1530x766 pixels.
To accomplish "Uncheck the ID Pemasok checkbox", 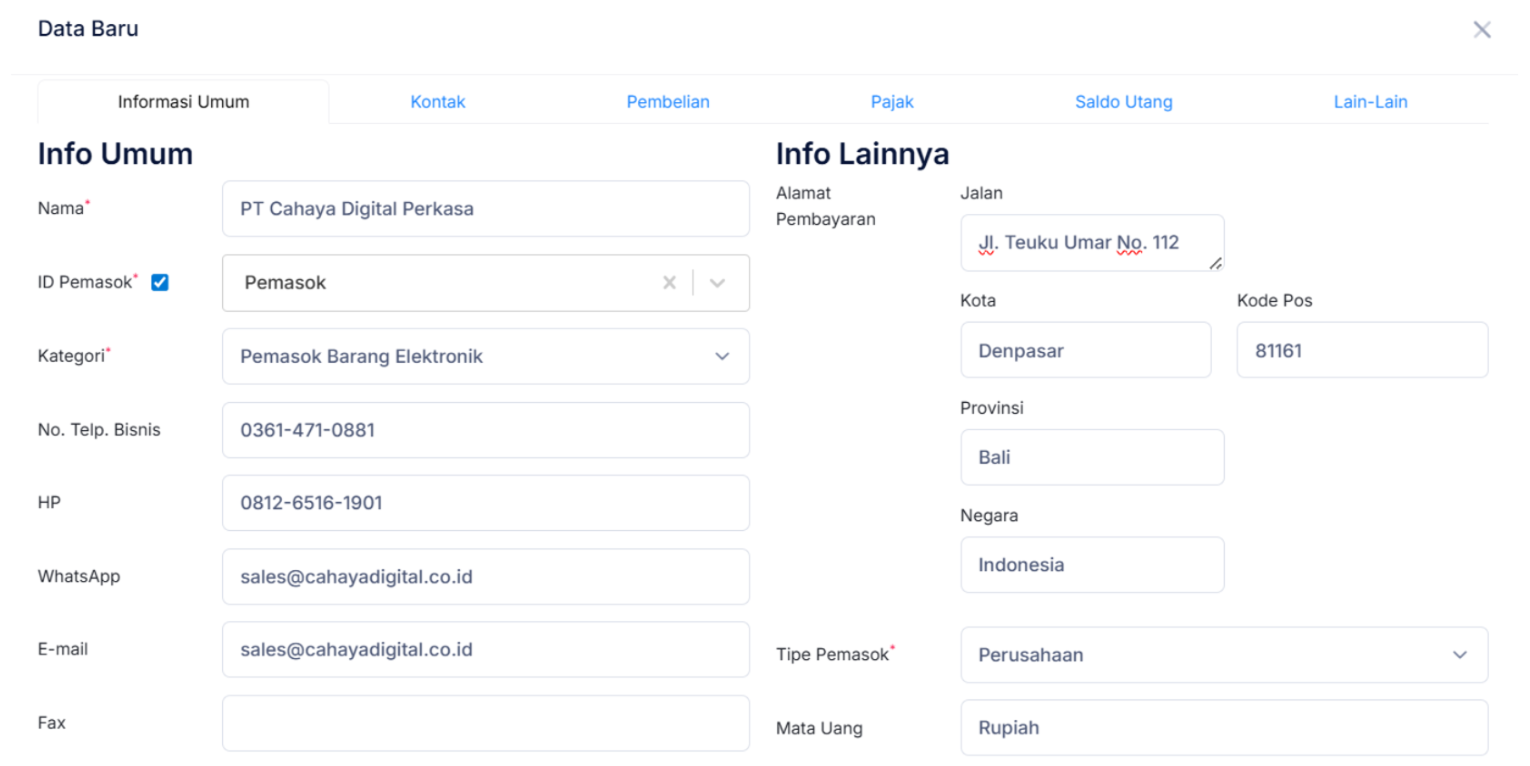I will [x=160, y=283].
